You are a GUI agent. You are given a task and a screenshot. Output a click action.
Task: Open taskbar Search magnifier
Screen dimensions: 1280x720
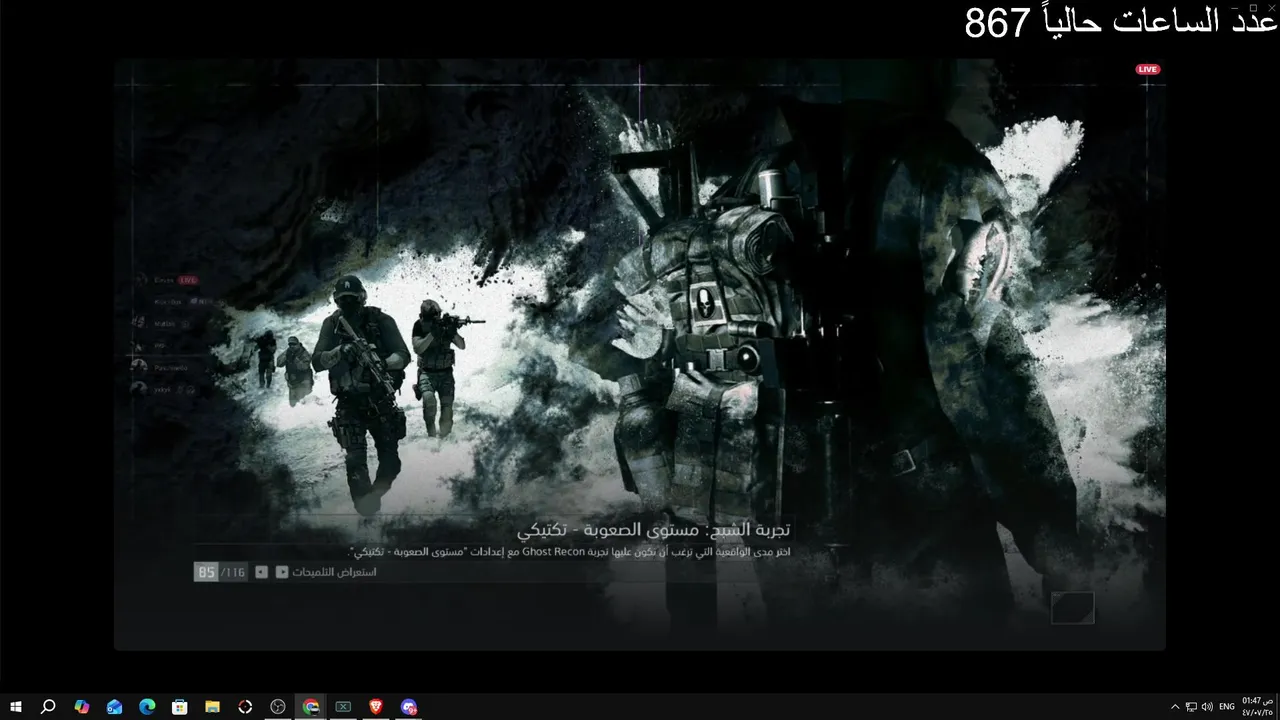point(48,707)
